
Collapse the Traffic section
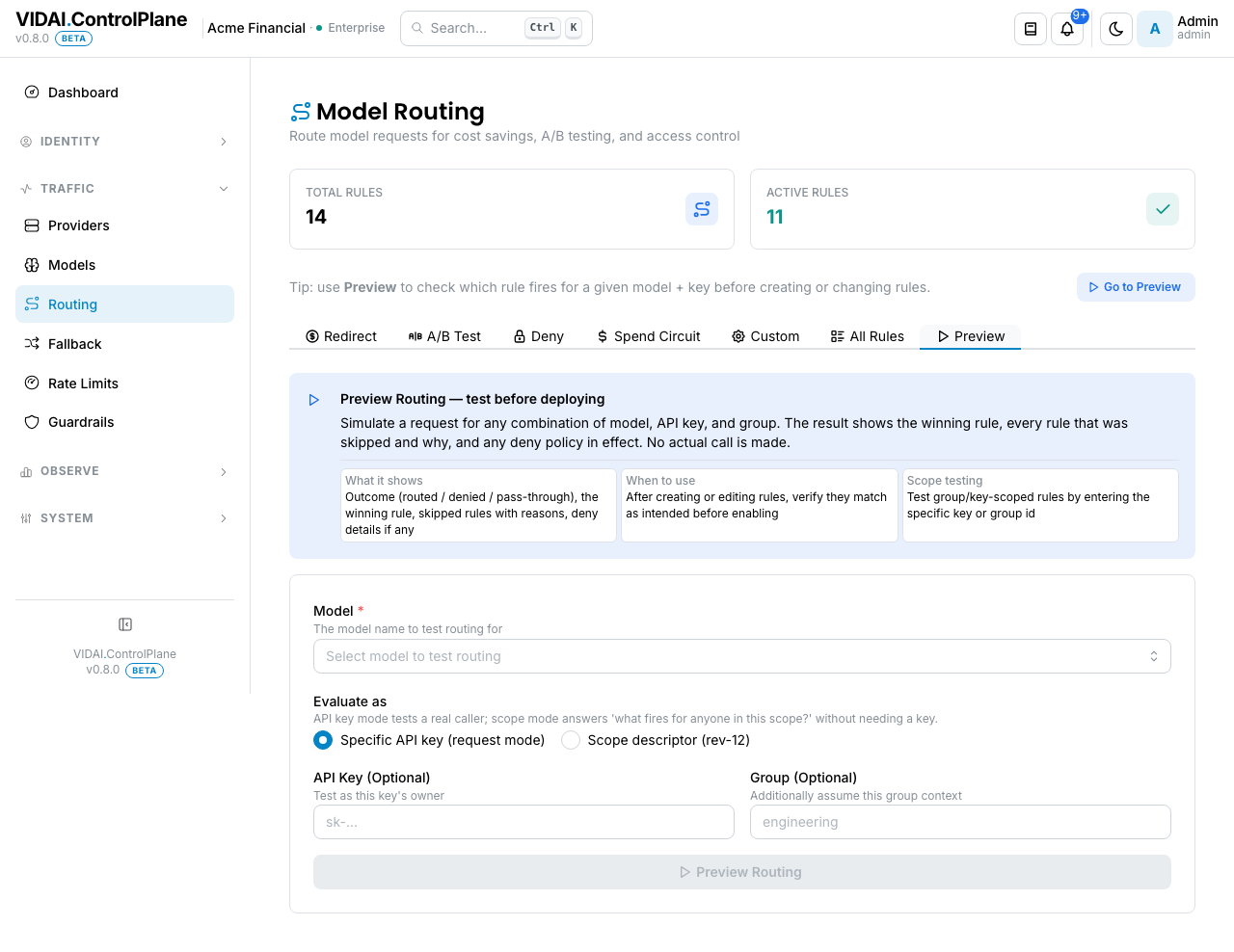tap(124, 189)
